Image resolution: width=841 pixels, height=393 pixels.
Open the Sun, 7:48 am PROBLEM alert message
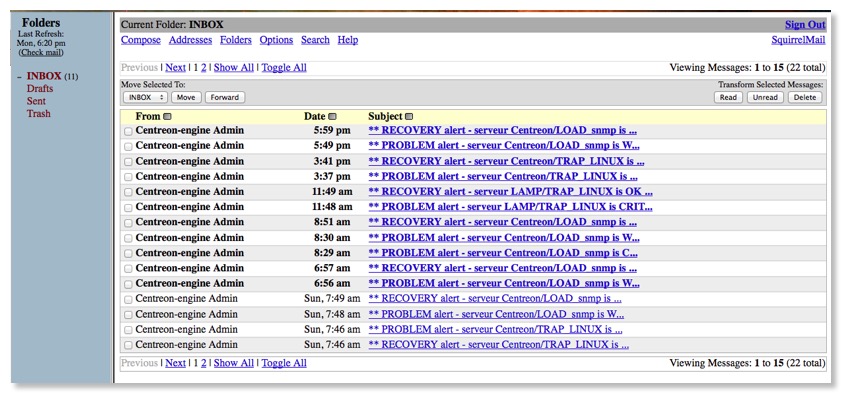pyautogui.click(x=496, y=314)
